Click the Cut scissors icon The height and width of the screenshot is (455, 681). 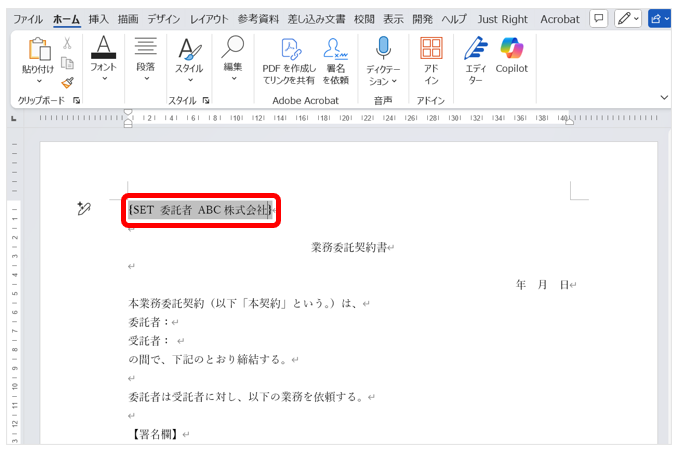pos(67,43)
